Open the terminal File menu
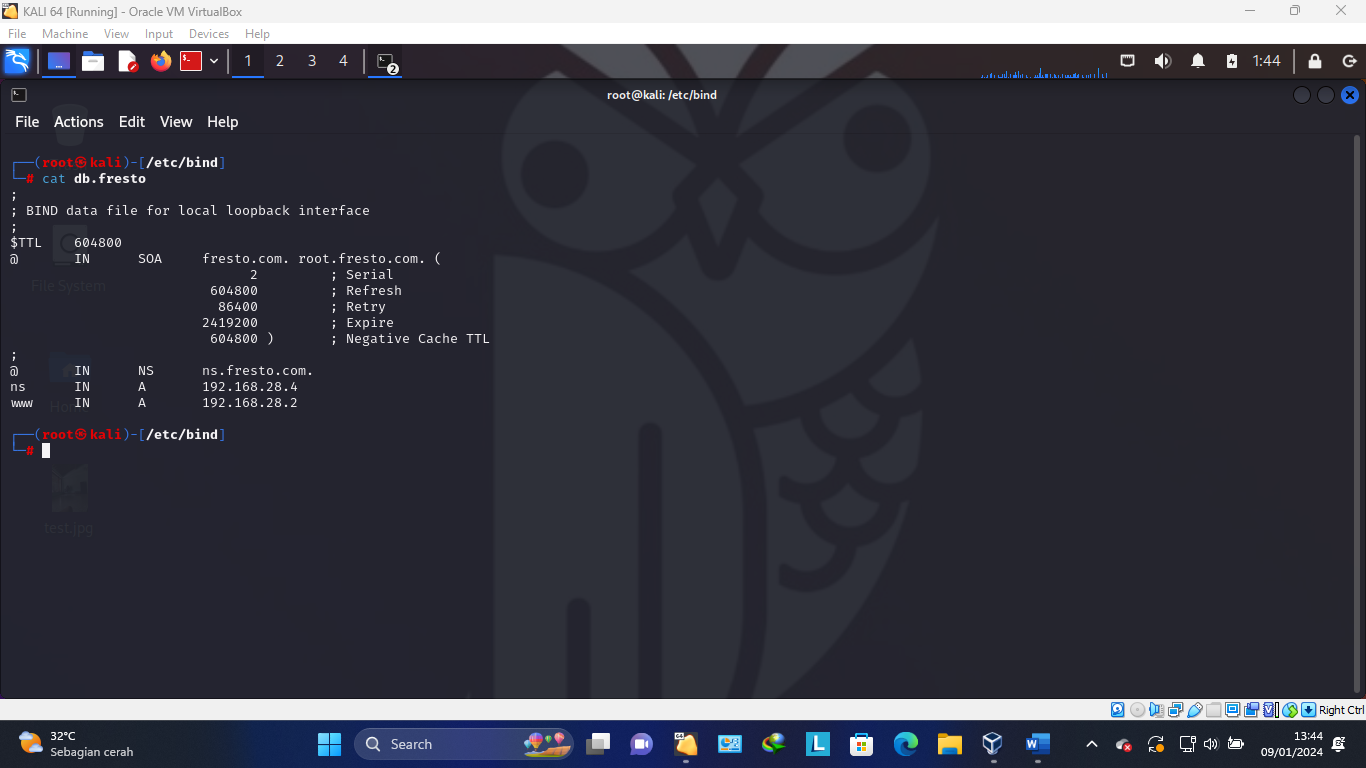The height and width of the screenshot is (768, 1366). tap(27, 122)
